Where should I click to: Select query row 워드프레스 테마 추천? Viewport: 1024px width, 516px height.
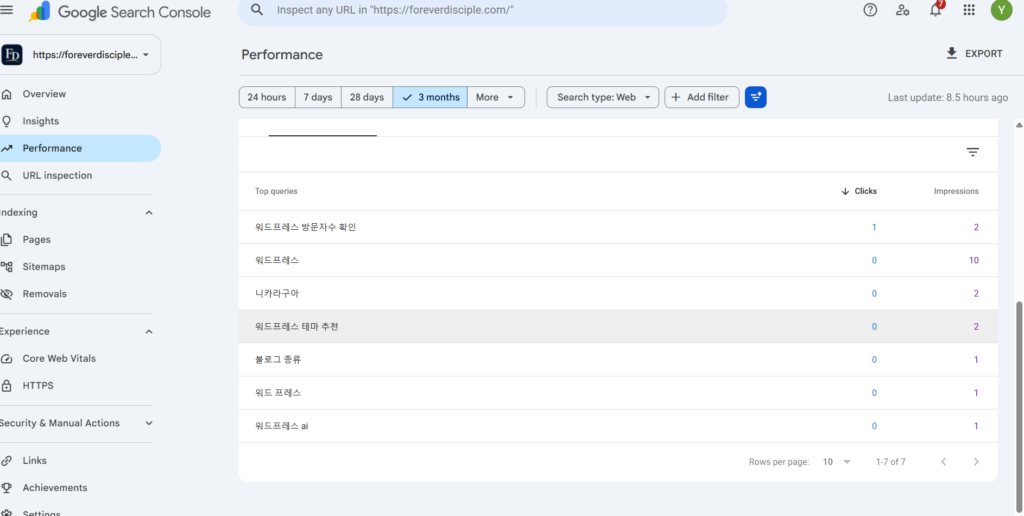click(x=618, y=327)
